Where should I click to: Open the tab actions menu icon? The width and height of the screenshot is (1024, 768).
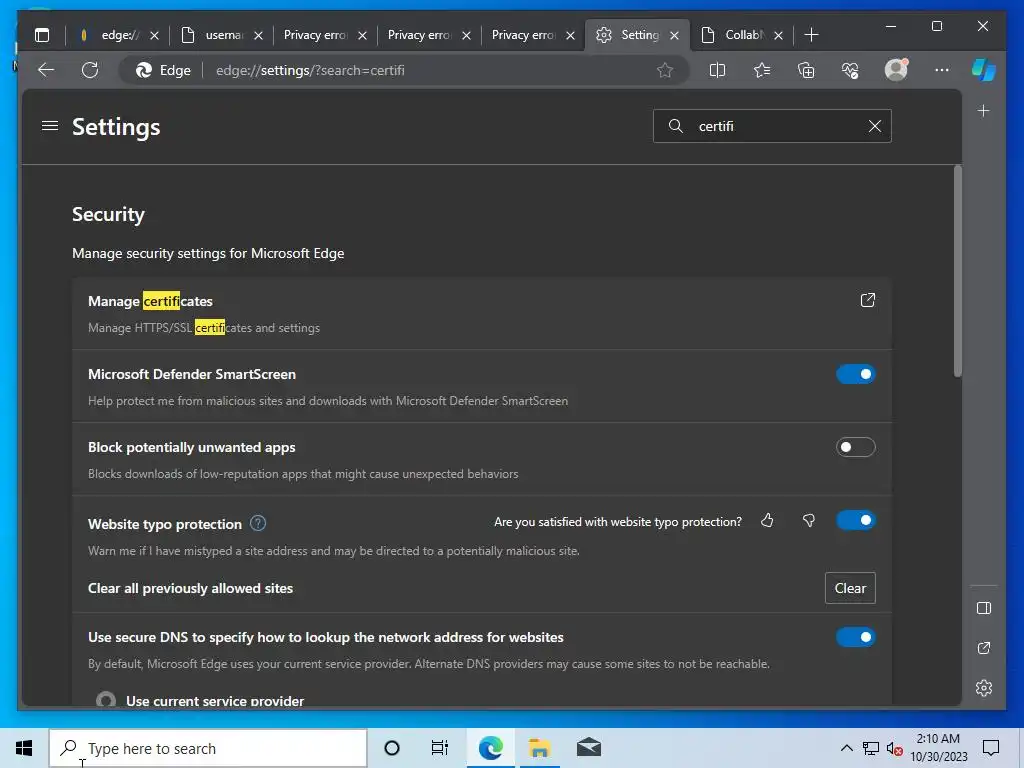pyautogui.click(x=42, y=35)
